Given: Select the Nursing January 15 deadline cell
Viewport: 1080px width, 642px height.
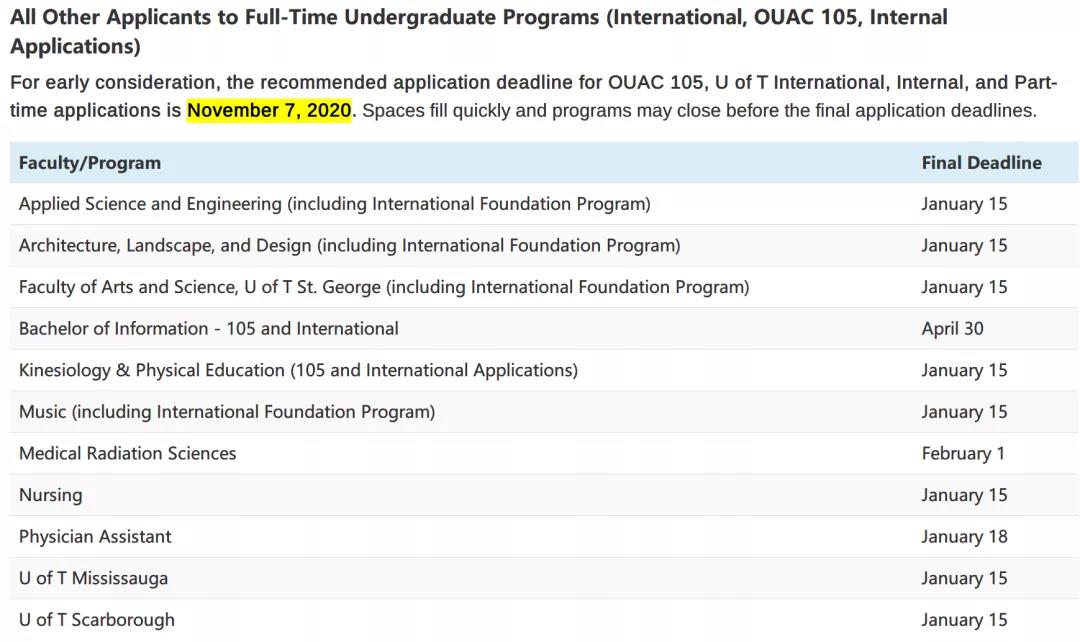Looking at the screenshot, I should point(964,495).
